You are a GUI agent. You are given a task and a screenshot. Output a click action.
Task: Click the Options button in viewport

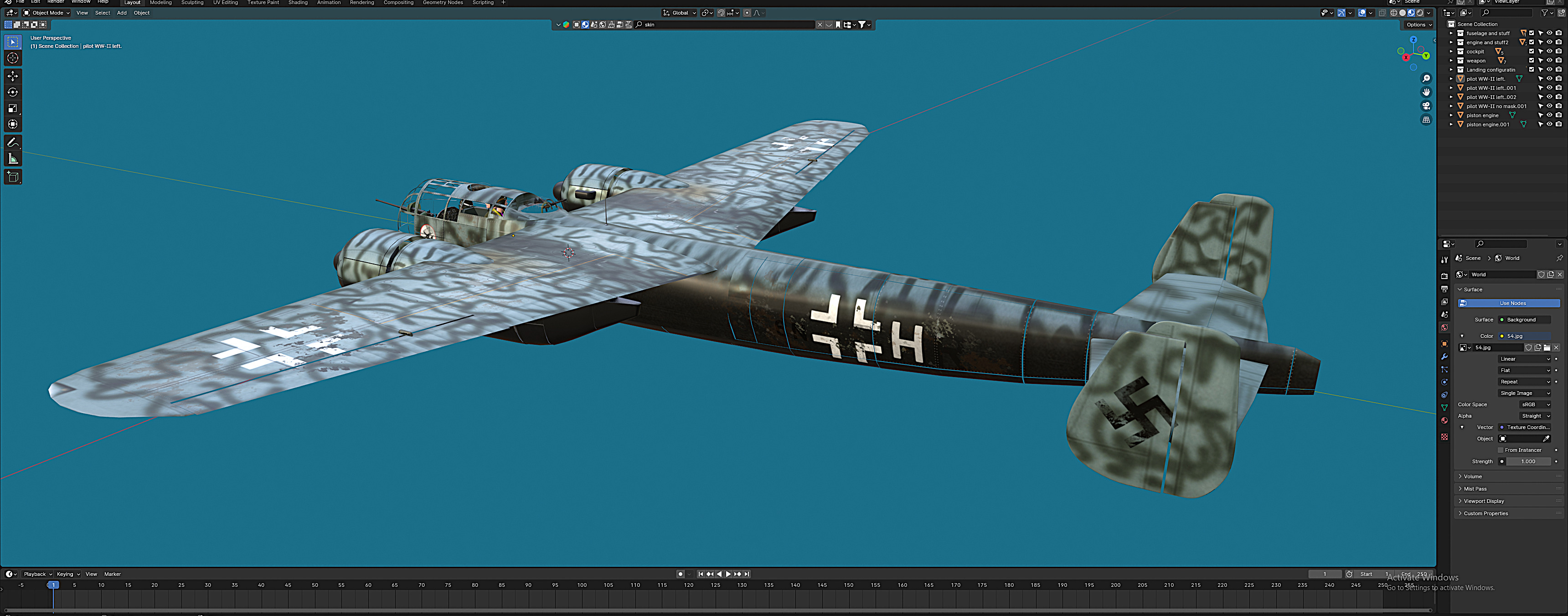[x=1419, y=25]
